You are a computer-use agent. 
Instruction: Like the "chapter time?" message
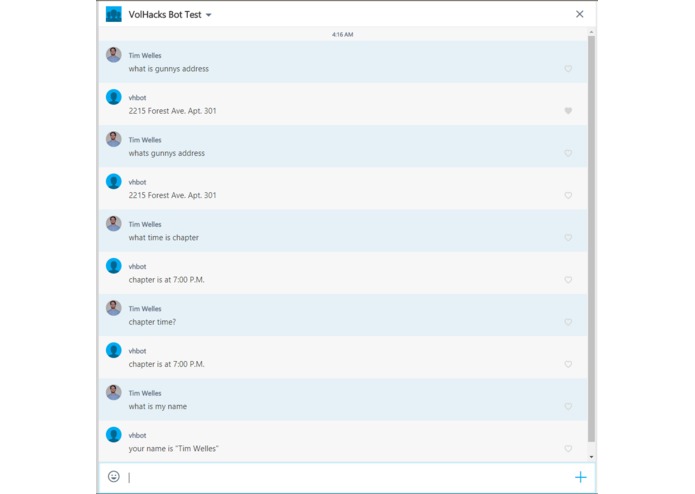(568, 322)
